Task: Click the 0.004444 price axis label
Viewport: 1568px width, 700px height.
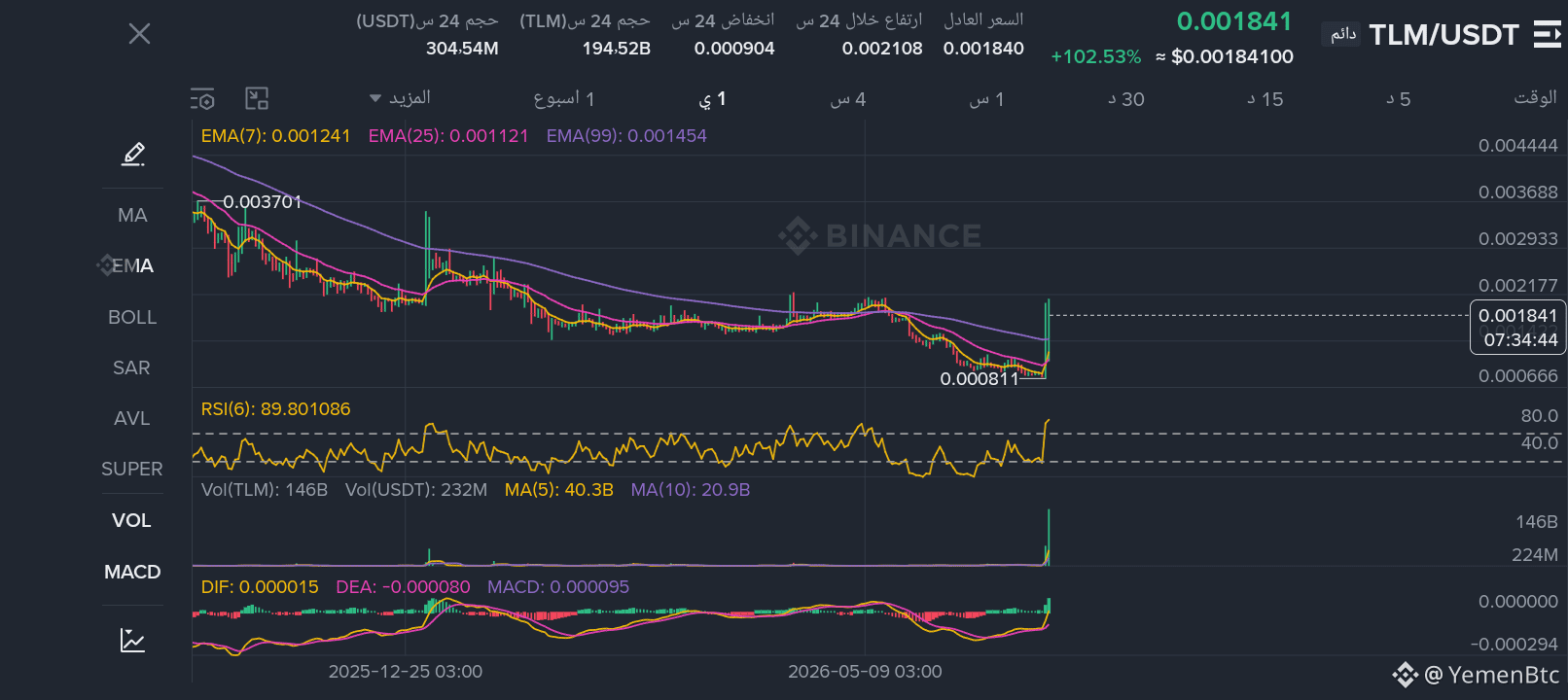Action: [x=1518, y=146]
